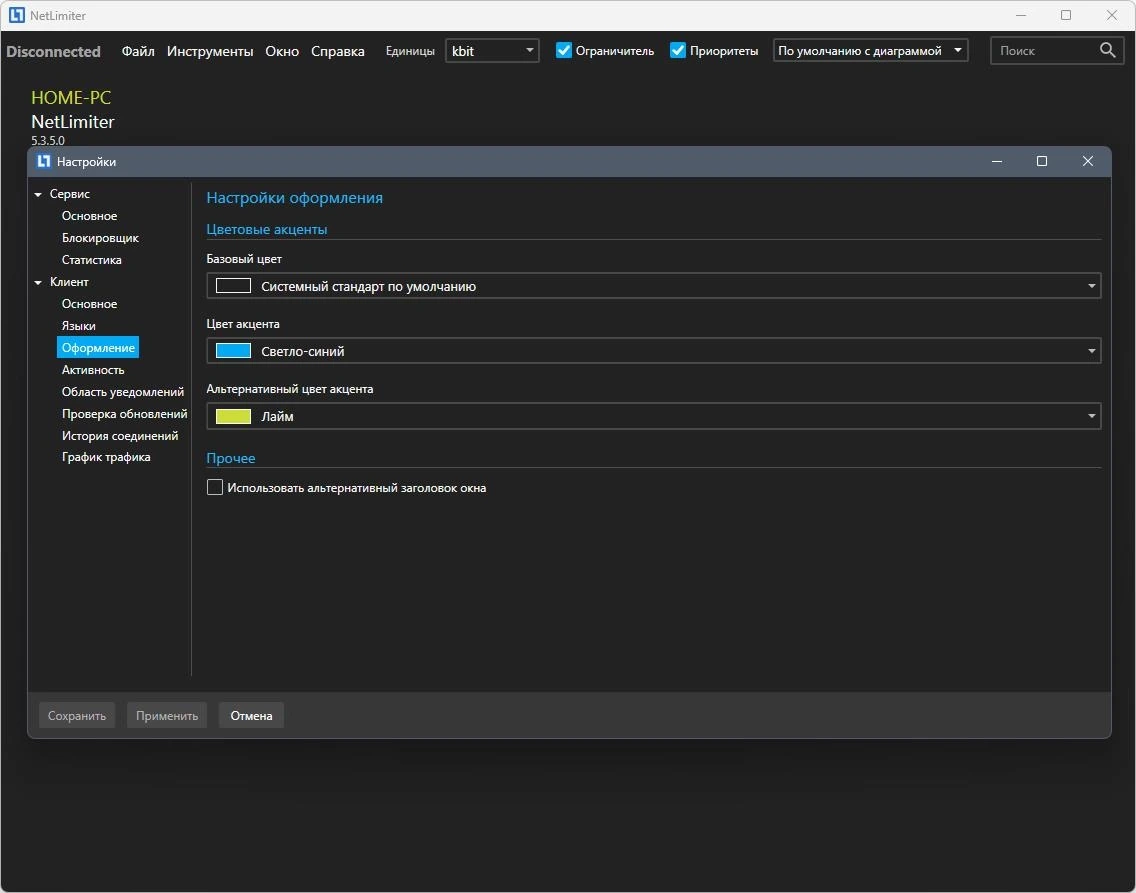Click the black base color swatch
The image size is (1136, 893).
[233, 286]
